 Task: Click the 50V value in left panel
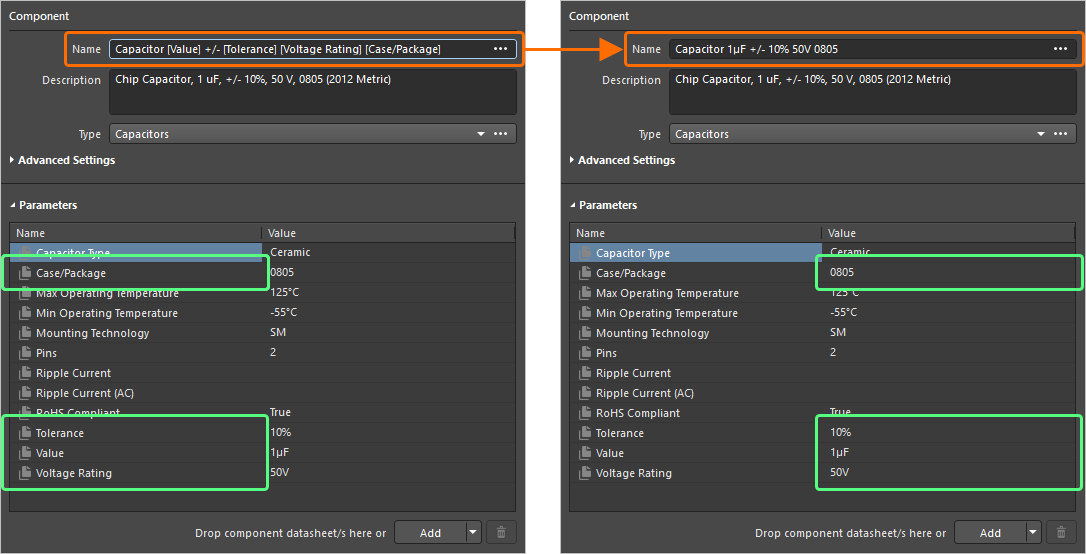pos(279,472)
